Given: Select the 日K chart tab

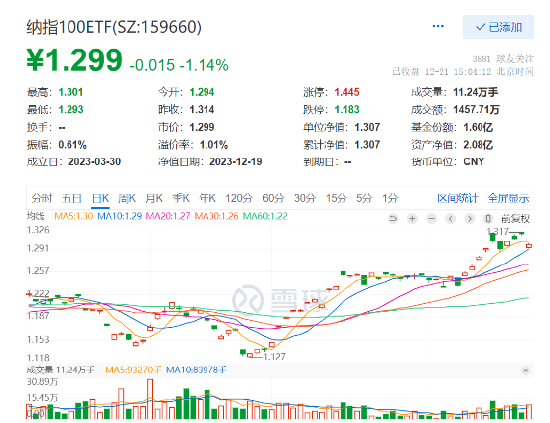Looking at the screenshot, I should click(100, 198).
